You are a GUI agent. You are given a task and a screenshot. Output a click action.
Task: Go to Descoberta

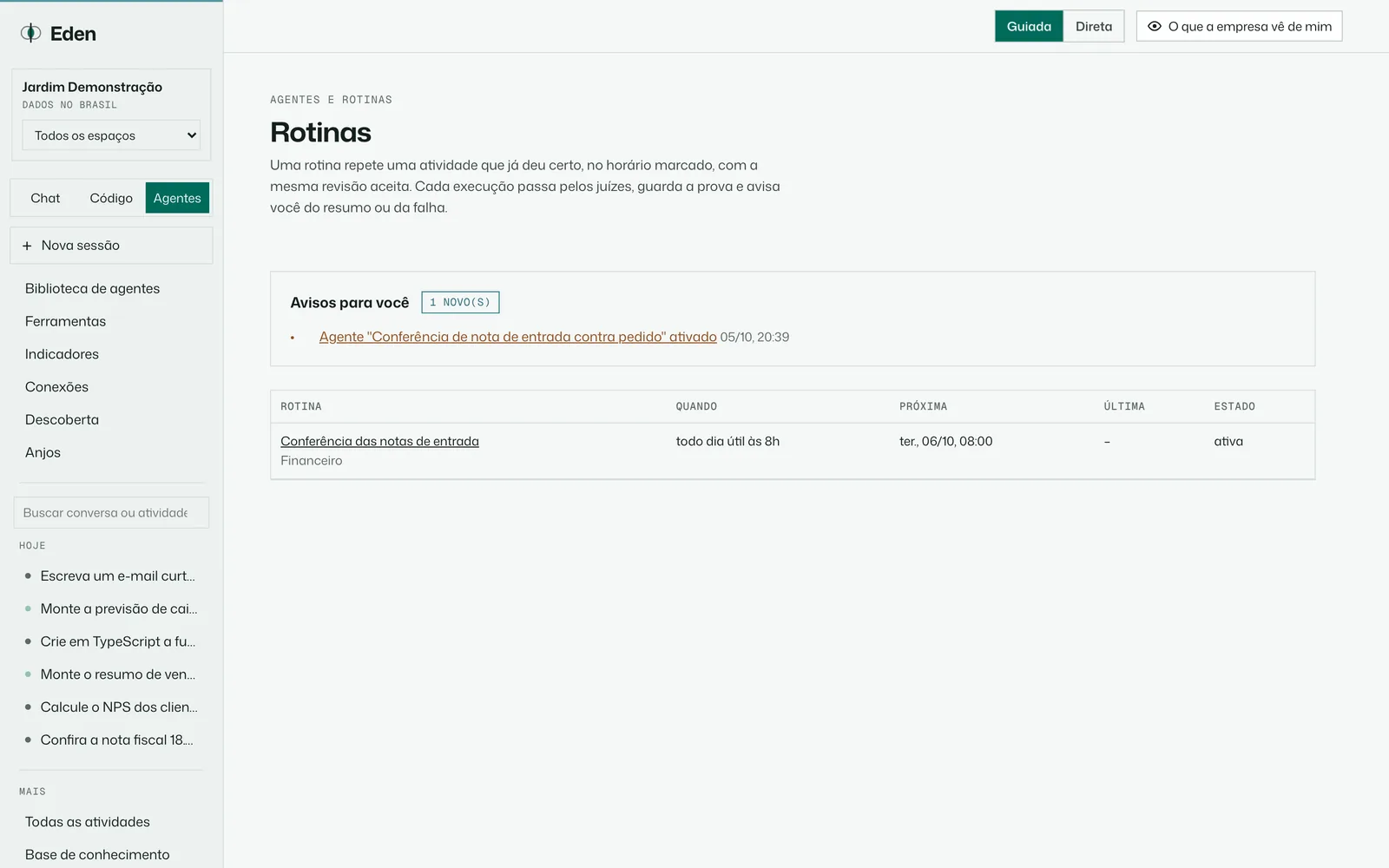pos(62,419)
